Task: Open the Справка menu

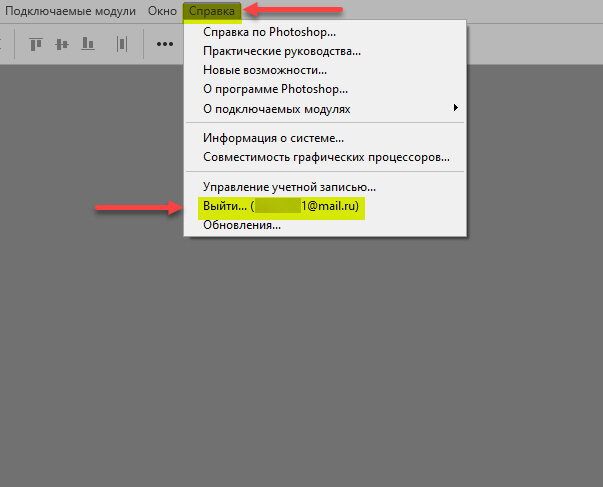Action: 212,11
